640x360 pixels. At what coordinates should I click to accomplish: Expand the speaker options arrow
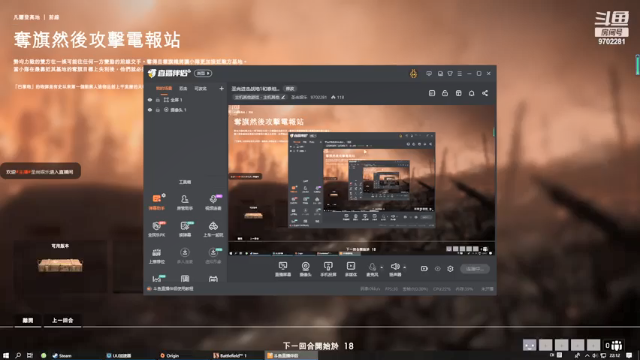[404, 267]
